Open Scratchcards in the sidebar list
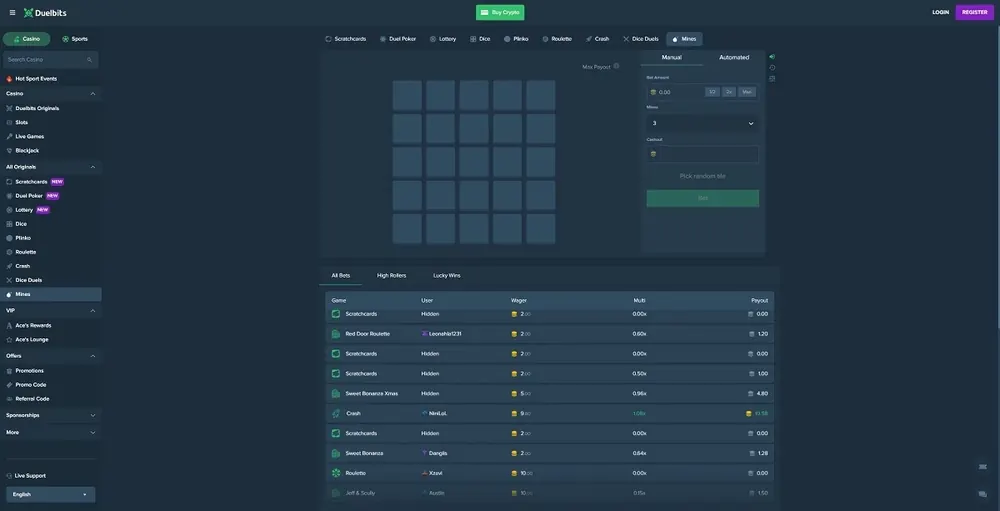Image resolution: width=1000 pixels, height=511 pixels. pyautogui.click(x=31, y=182)
